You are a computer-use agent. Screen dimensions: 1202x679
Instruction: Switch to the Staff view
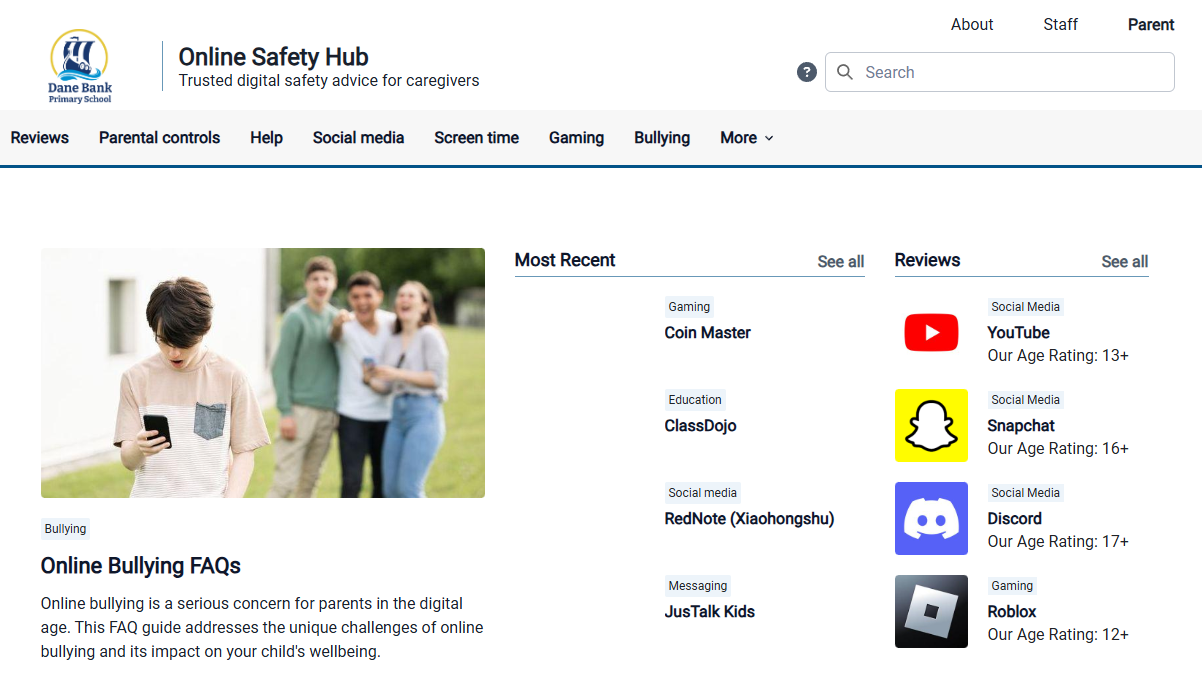[x=1060, y=25]
